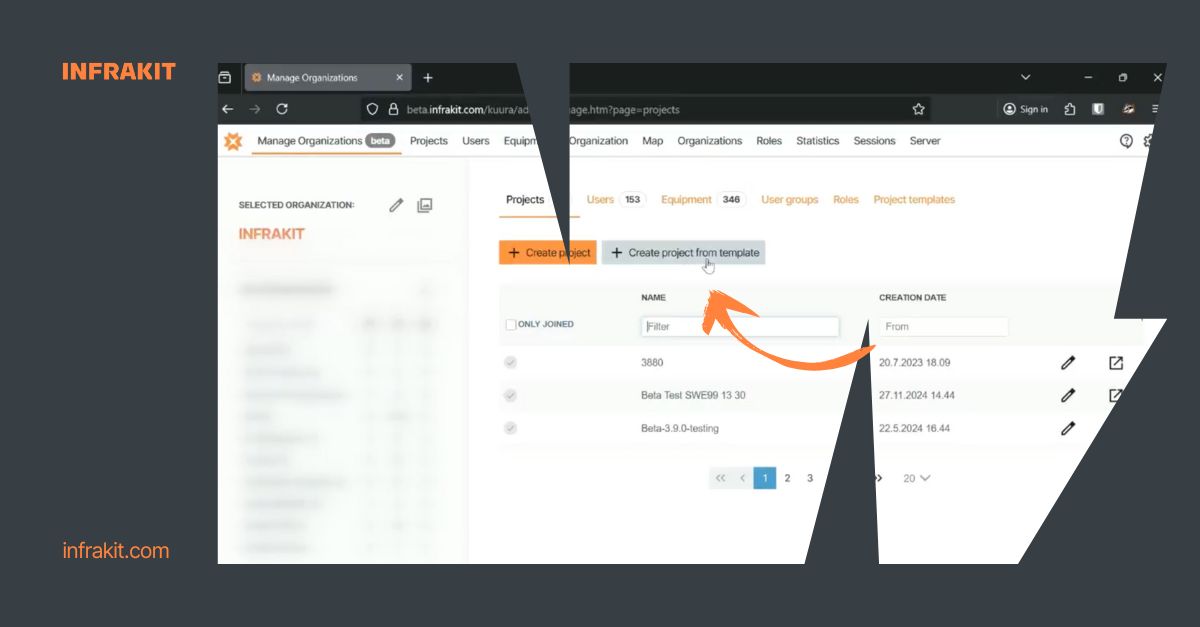This screenshot has width=1200, height=627.
Task: Open Organizations in the top navbar
Action: pos(710,141)
